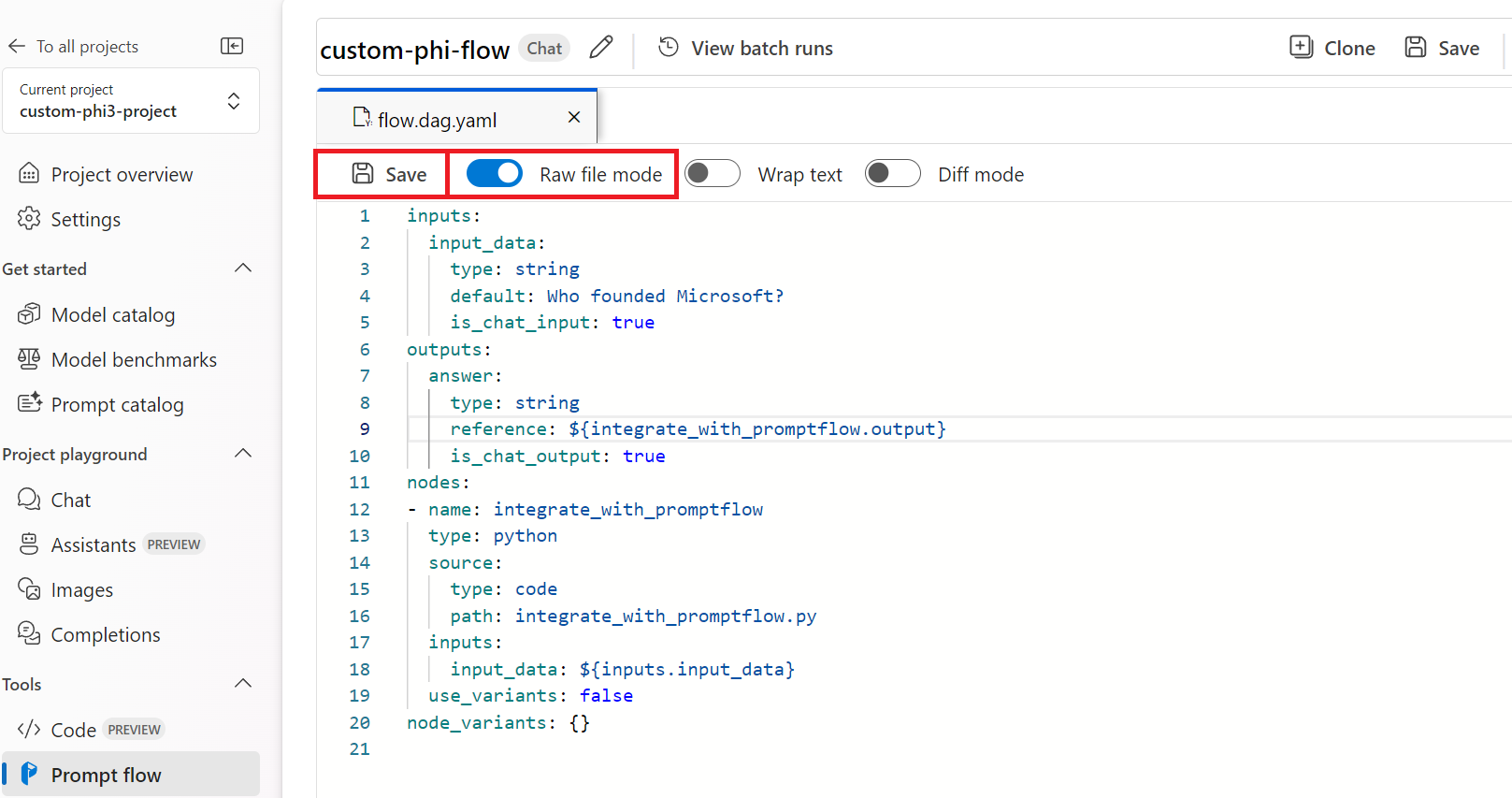Click line number 21 in gutter
The height and width of the screenshot is (798, 1512).
coord(359,748)
